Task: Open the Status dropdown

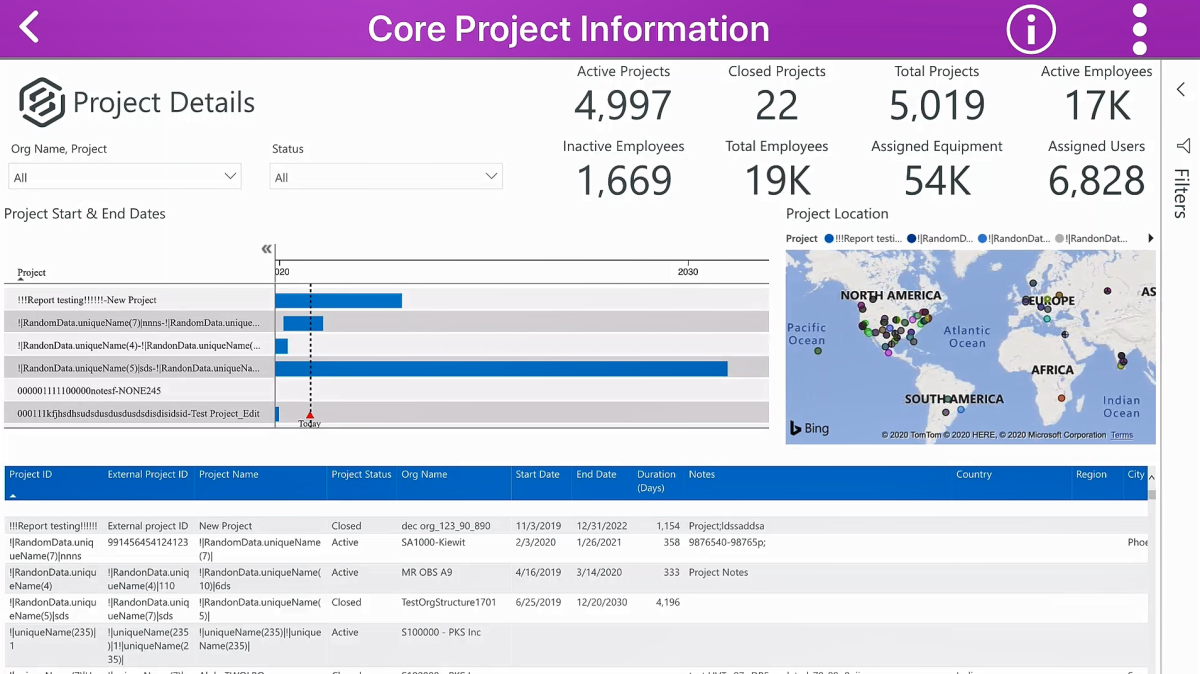Action: click(386, 177)
